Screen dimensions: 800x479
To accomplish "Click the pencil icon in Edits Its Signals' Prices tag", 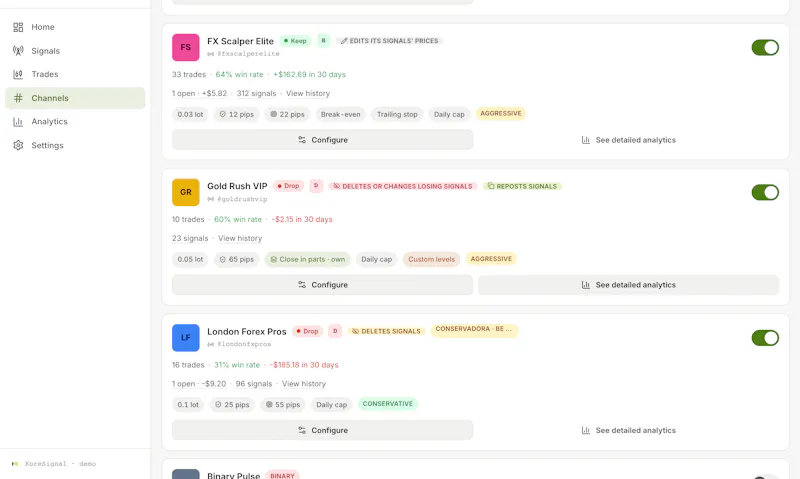I will tap(344, 41).
